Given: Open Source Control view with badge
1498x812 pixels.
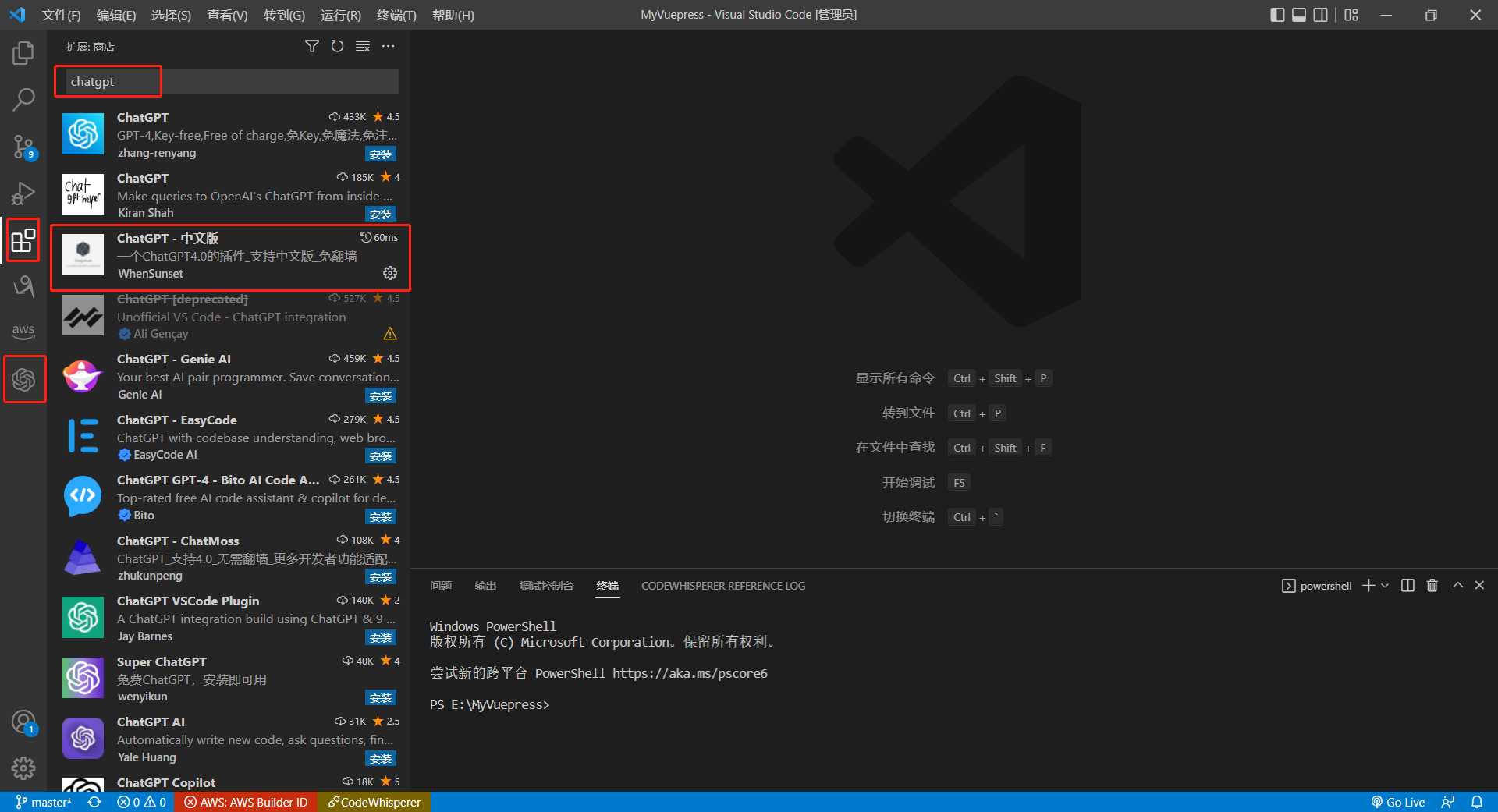Looking at the screenshot, I should coord(23,146).
